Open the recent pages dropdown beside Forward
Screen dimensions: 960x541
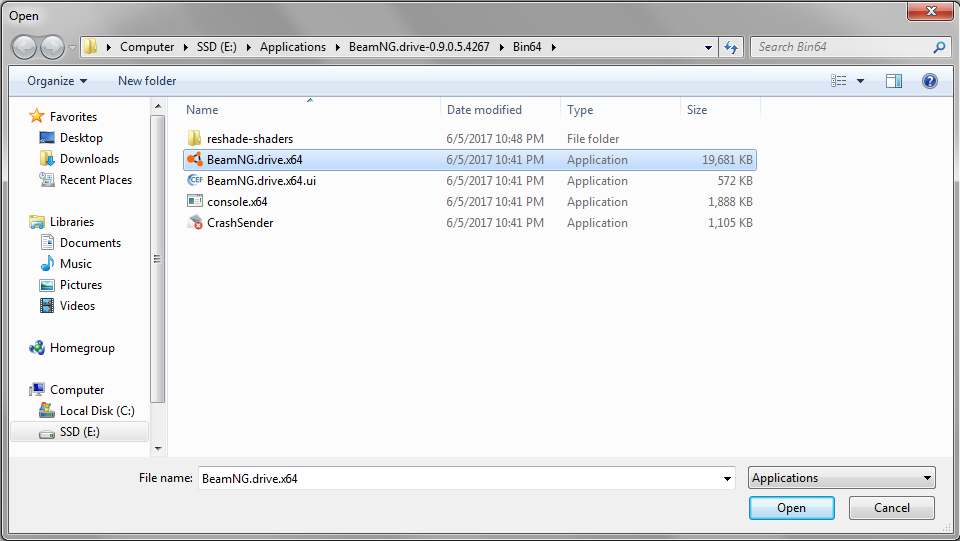click(72, 48)
